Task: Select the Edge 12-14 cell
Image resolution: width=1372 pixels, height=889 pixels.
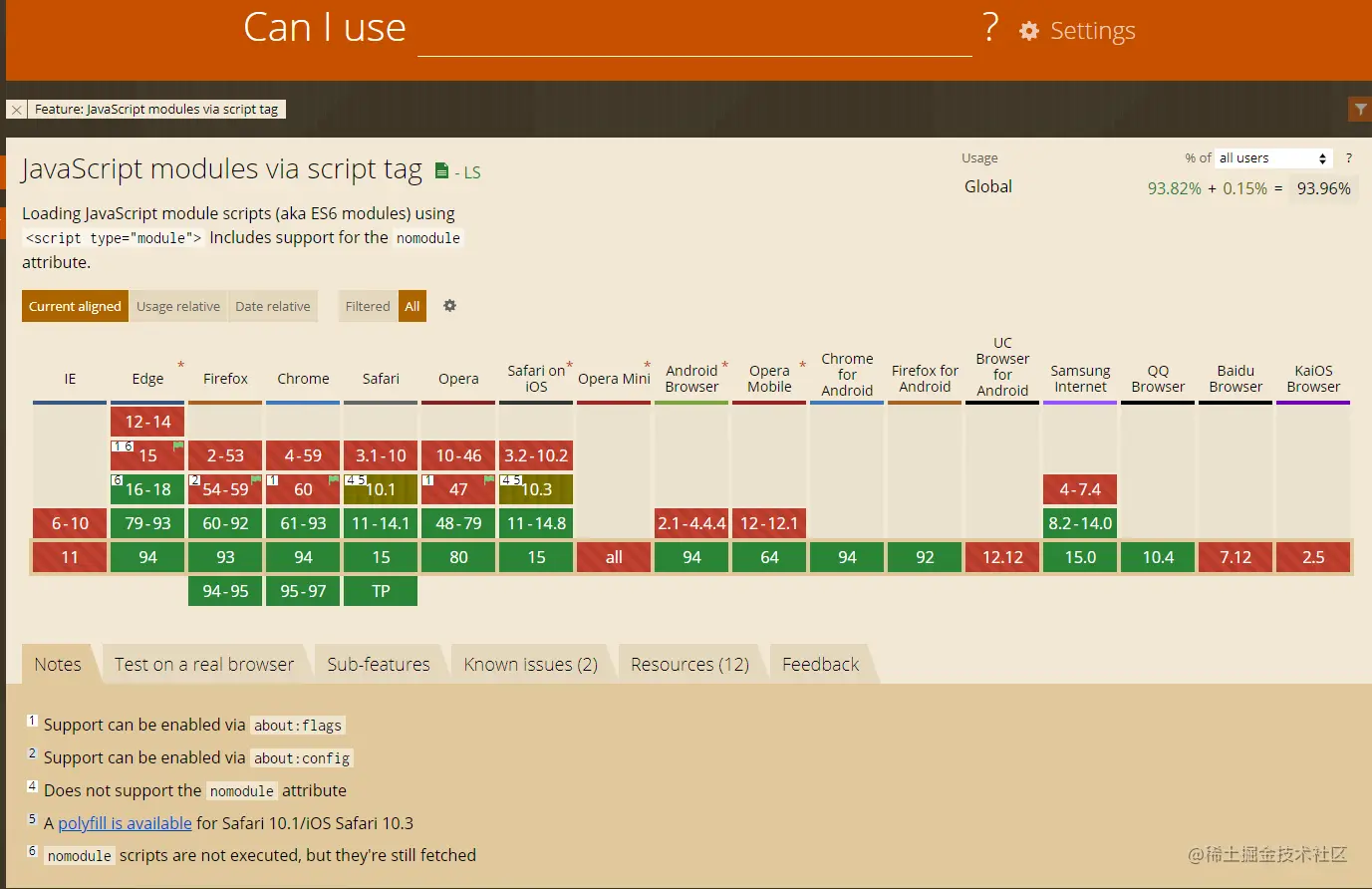Action: pyautogui.click(x=147, y=422)
